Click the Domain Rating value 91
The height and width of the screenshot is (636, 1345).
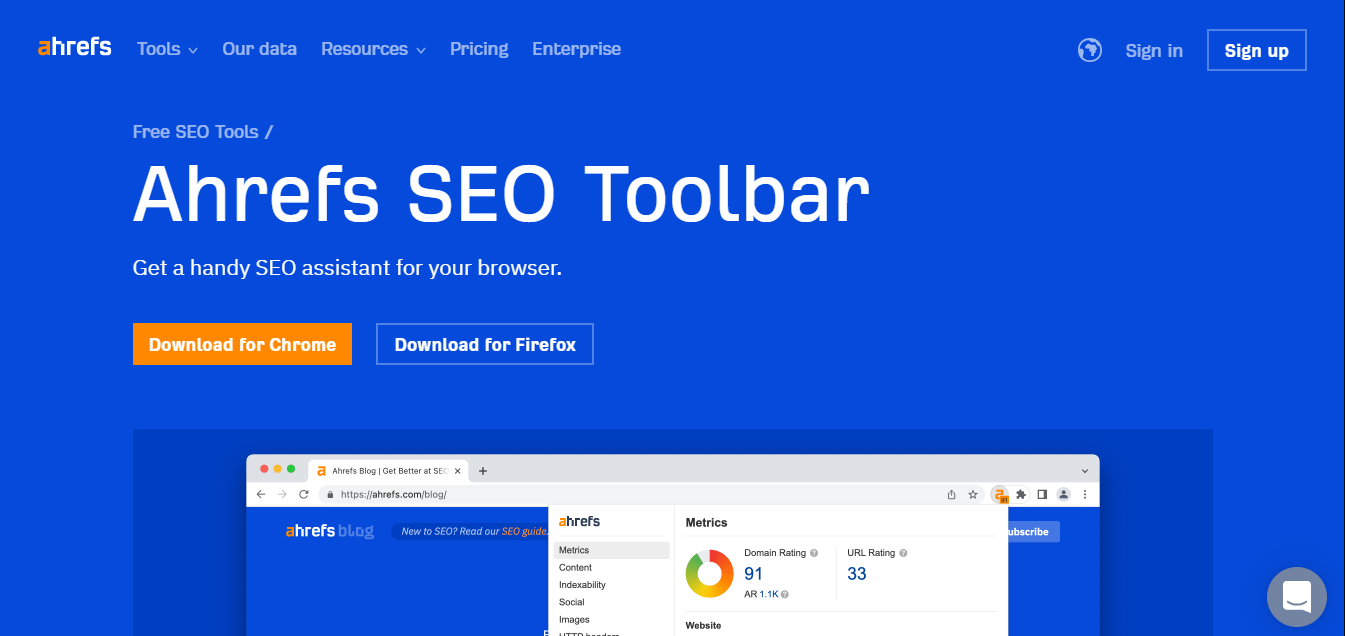click(x=753, y=574)
